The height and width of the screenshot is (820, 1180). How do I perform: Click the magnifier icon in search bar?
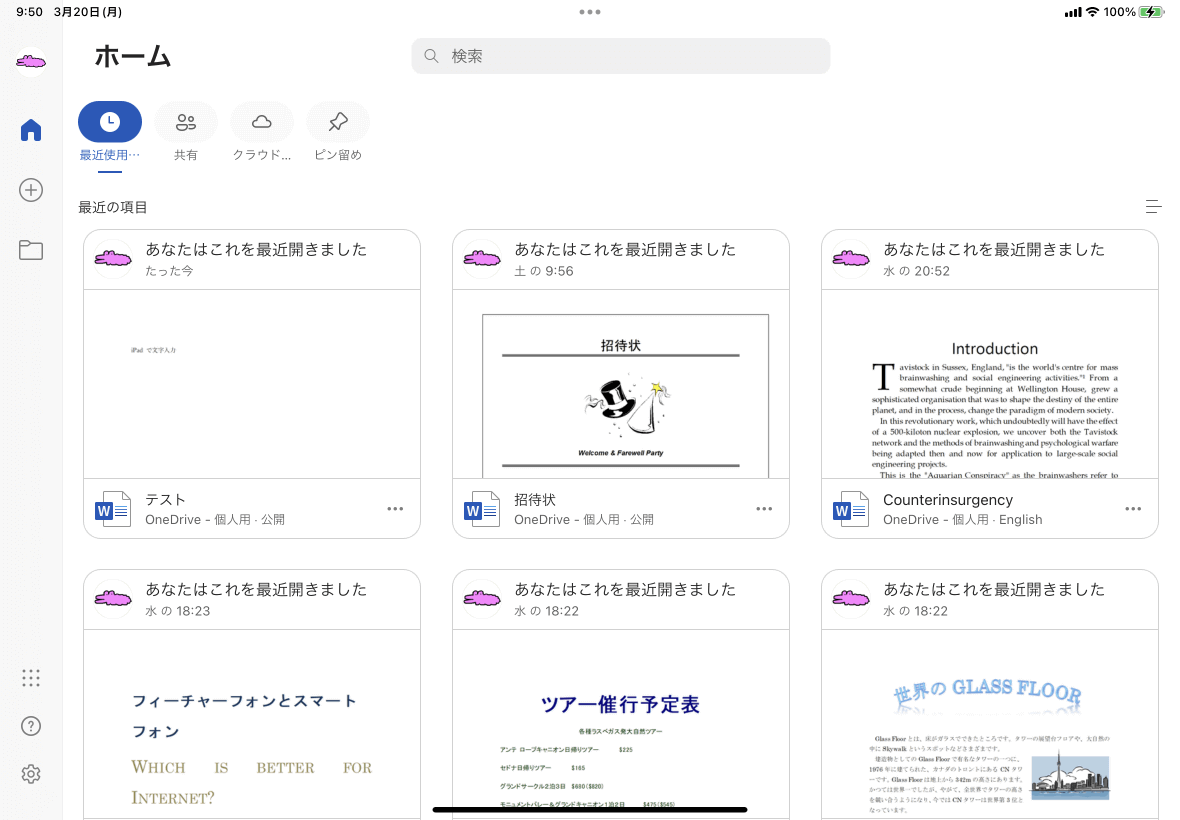coord(431,56)
